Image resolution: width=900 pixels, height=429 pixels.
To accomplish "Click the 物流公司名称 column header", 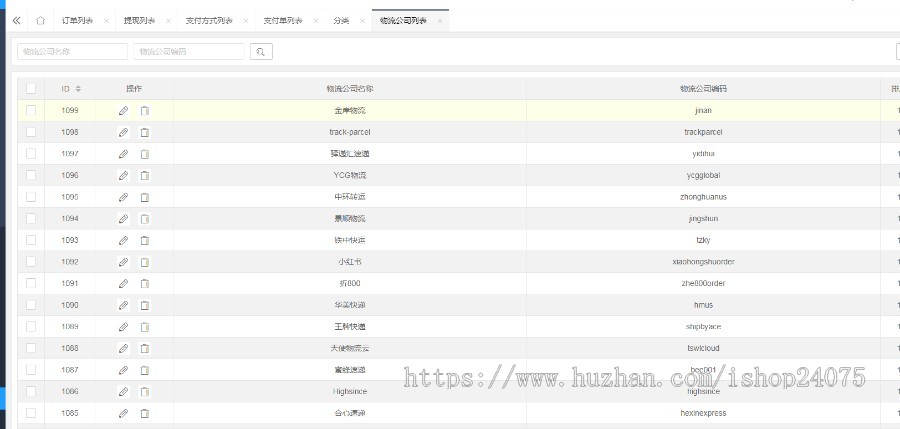I will [x=350, y=89].
